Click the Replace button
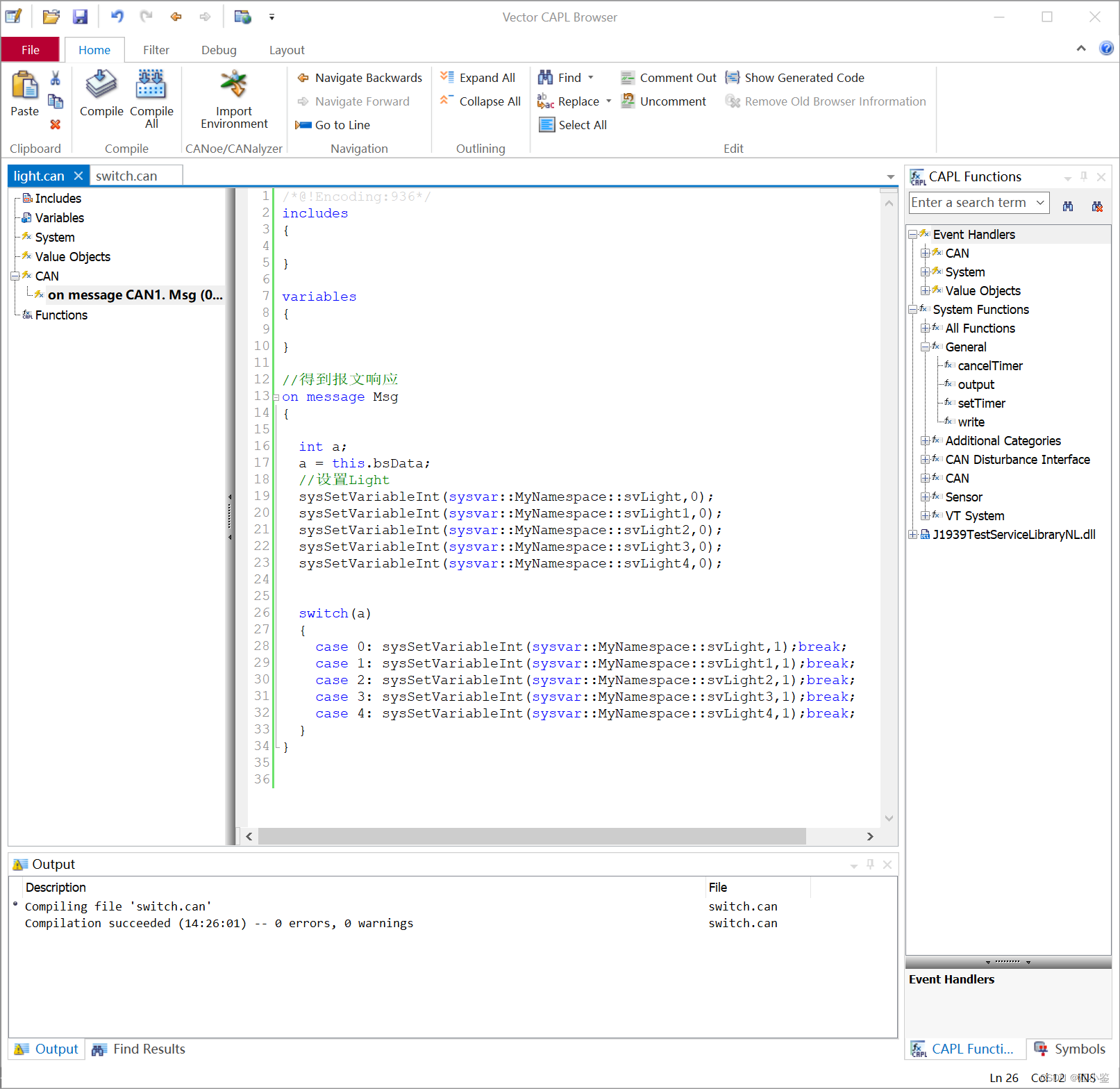 568,101
